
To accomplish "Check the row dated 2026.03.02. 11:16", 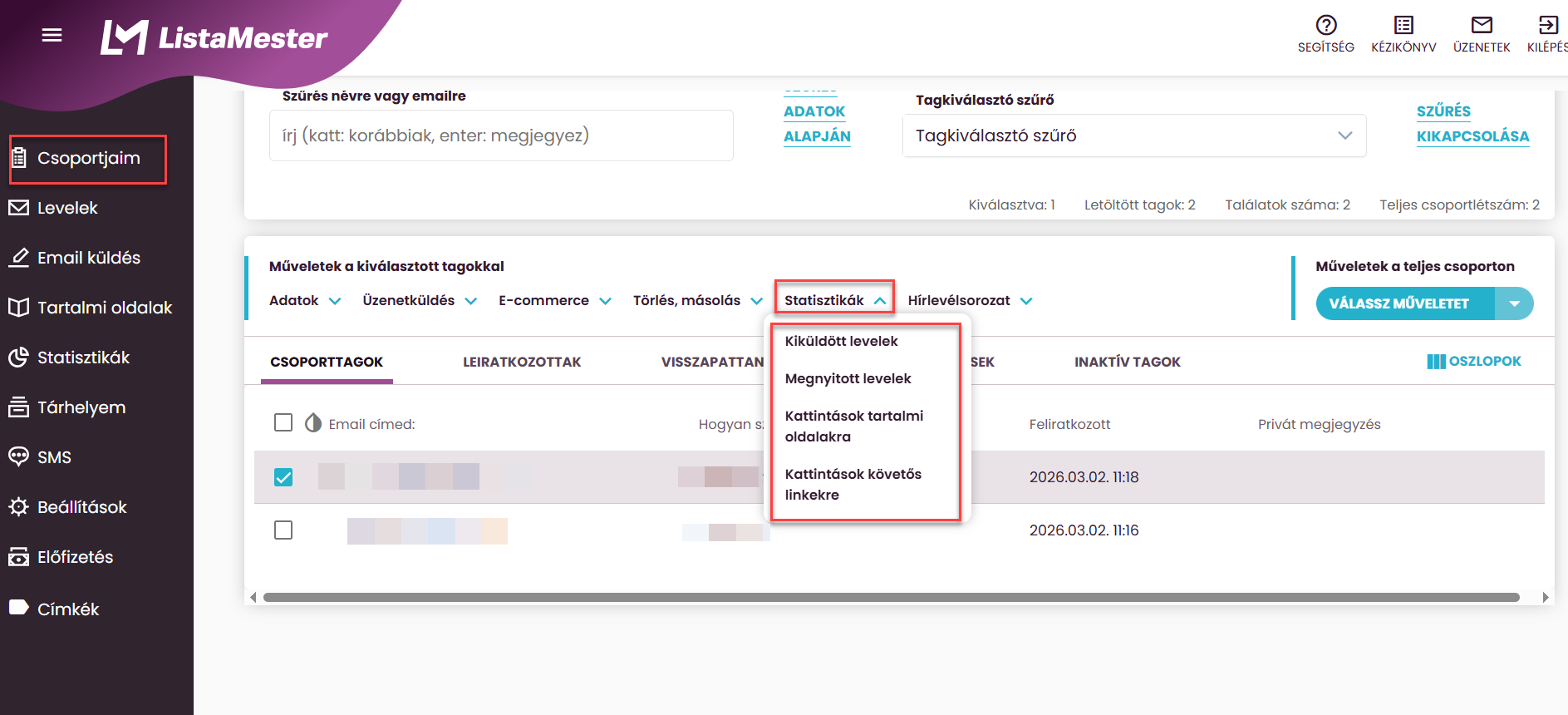I will (283, 530).
